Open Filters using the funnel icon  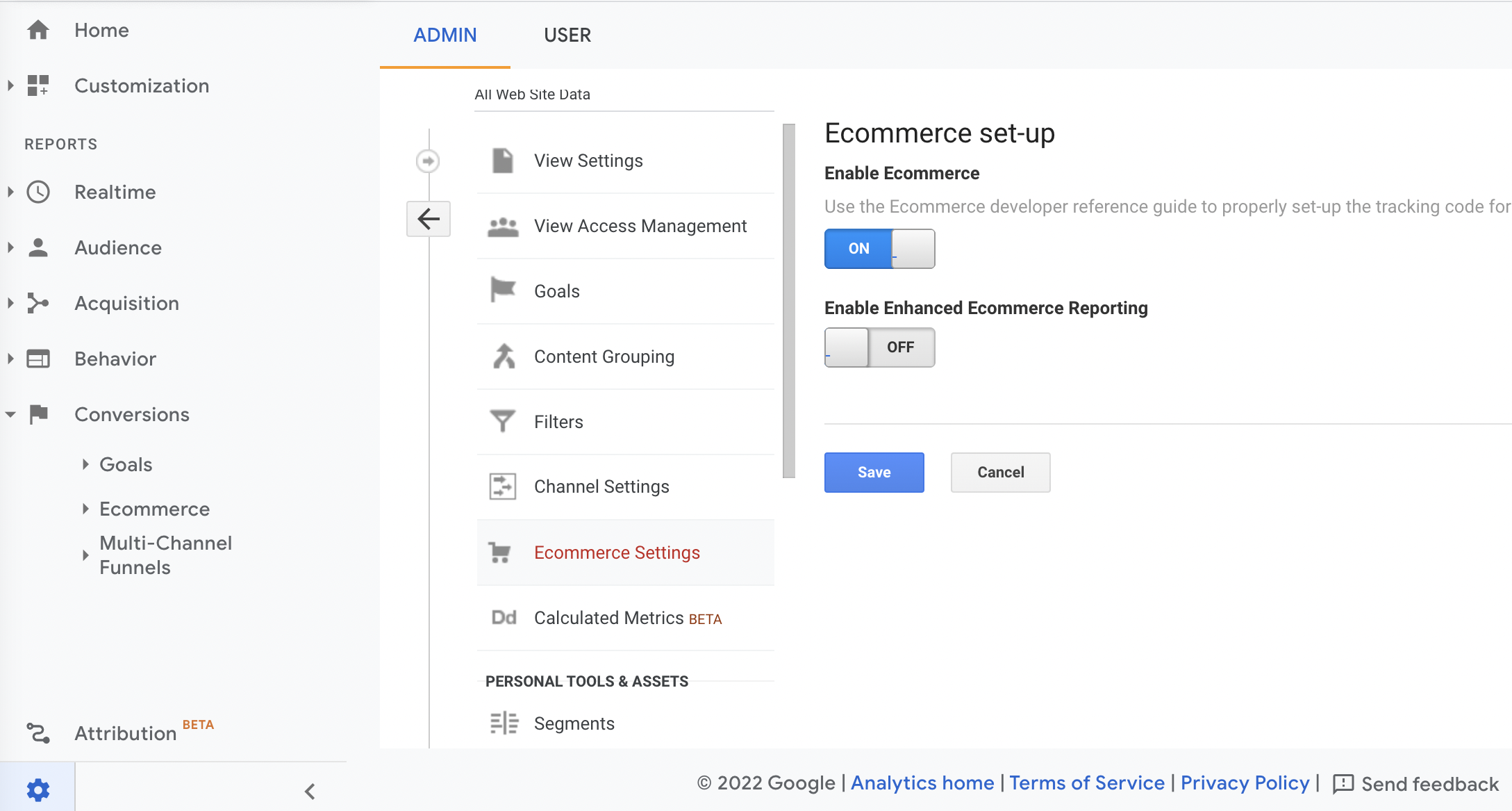click(x=503, y=421)
